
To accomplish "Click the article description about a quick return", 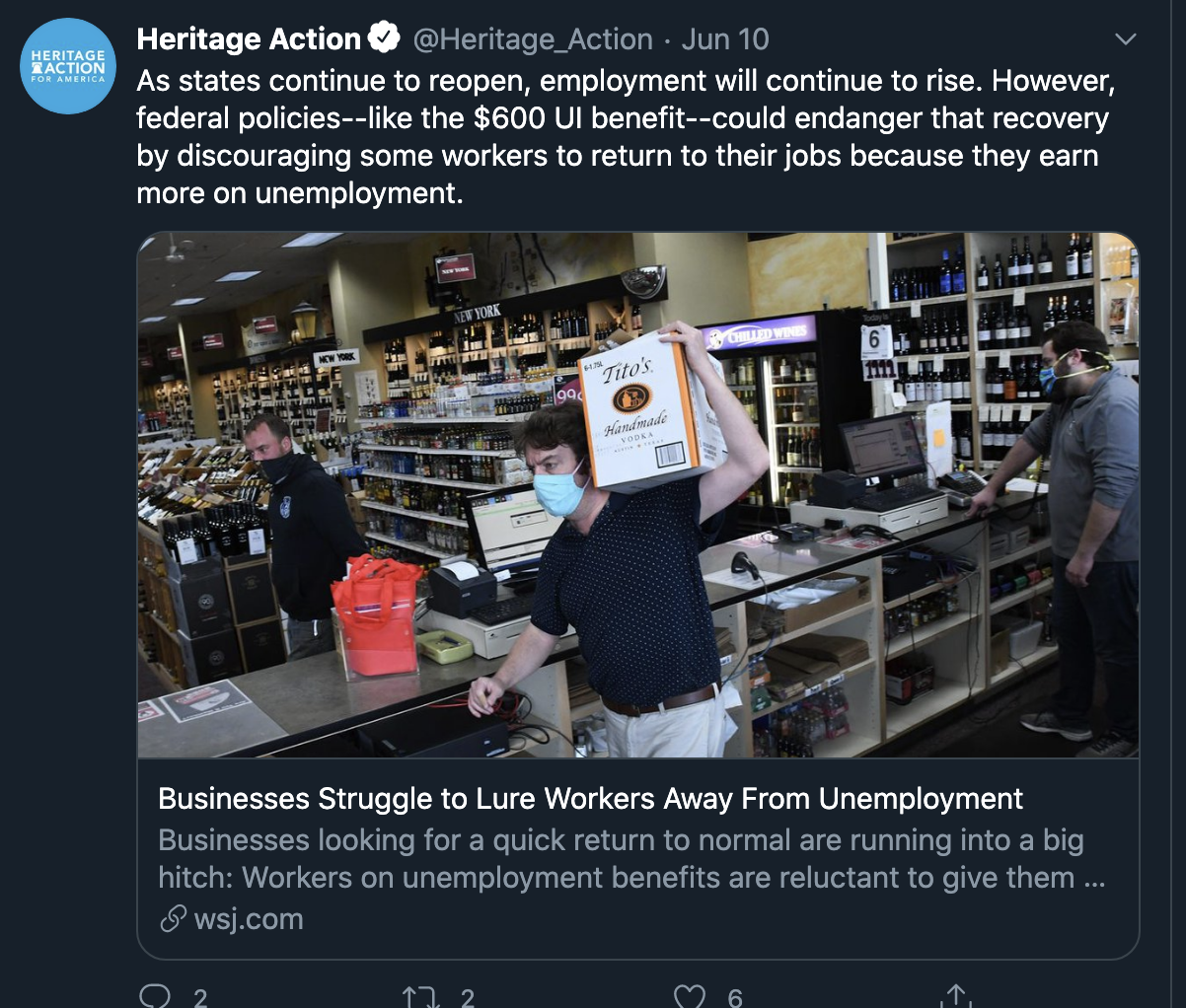I will click(631, 858).
